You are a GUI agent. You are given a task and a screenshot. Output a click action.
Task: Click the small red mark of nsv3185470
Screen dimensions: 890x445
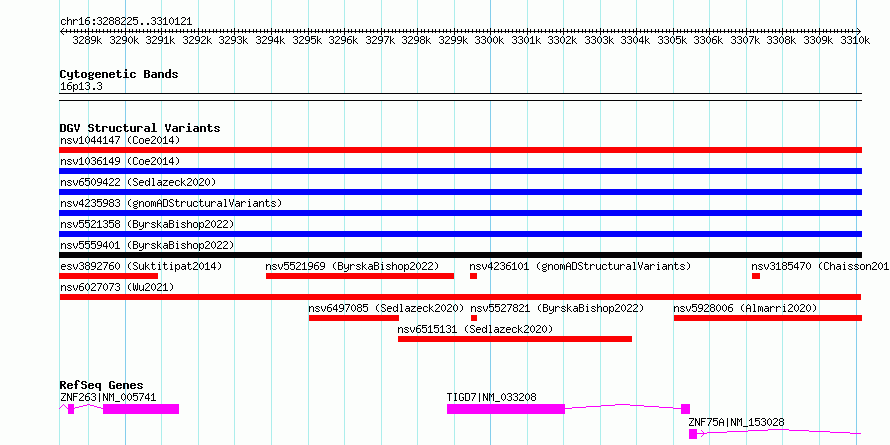click(x=756, y=276)
